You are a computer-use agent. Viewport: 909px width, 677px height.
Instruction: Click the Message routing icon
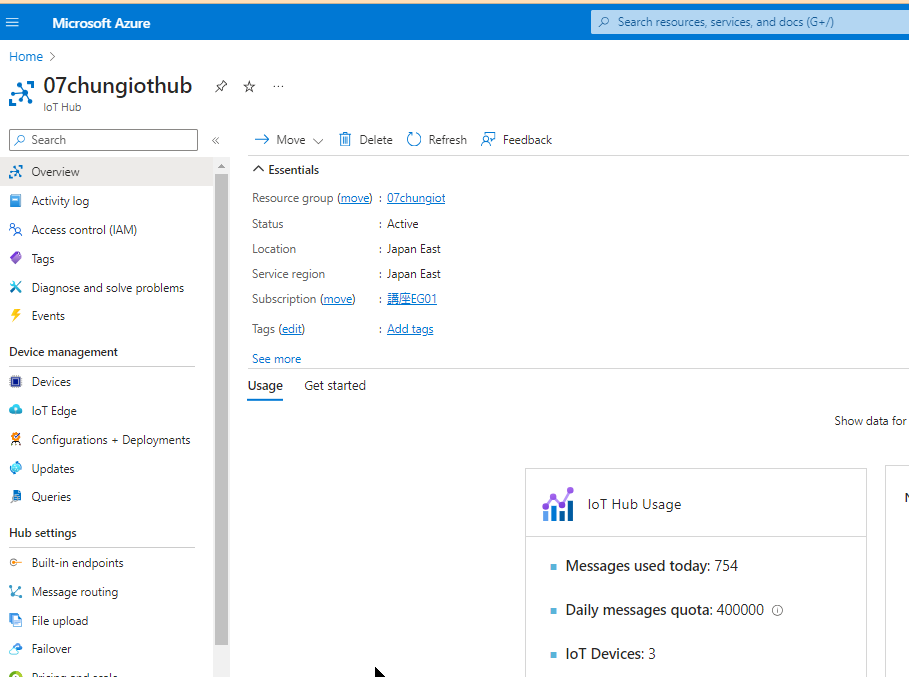[x=16, y=591]
